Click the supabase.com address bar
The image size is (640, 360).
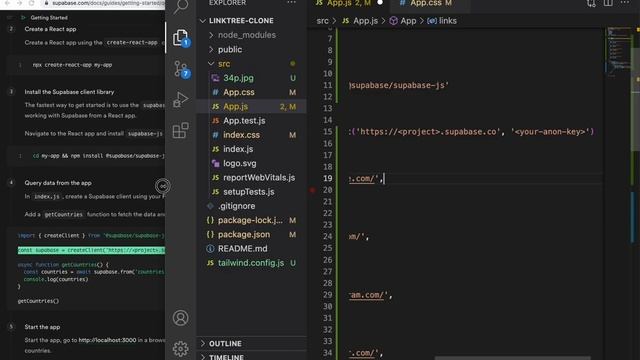click(104, 3)
